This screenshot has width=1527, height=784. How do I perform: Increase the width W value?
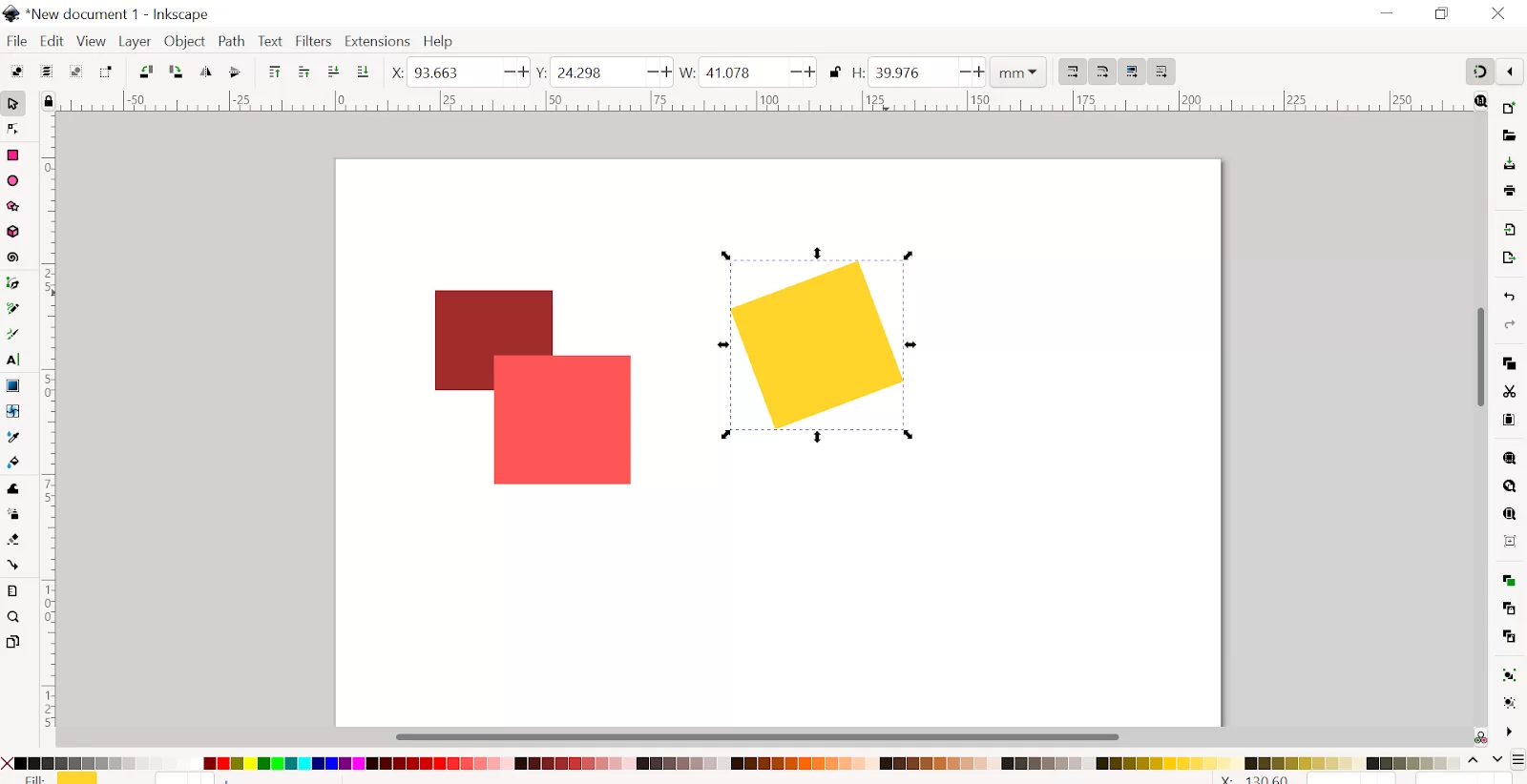tap(809, 72)
